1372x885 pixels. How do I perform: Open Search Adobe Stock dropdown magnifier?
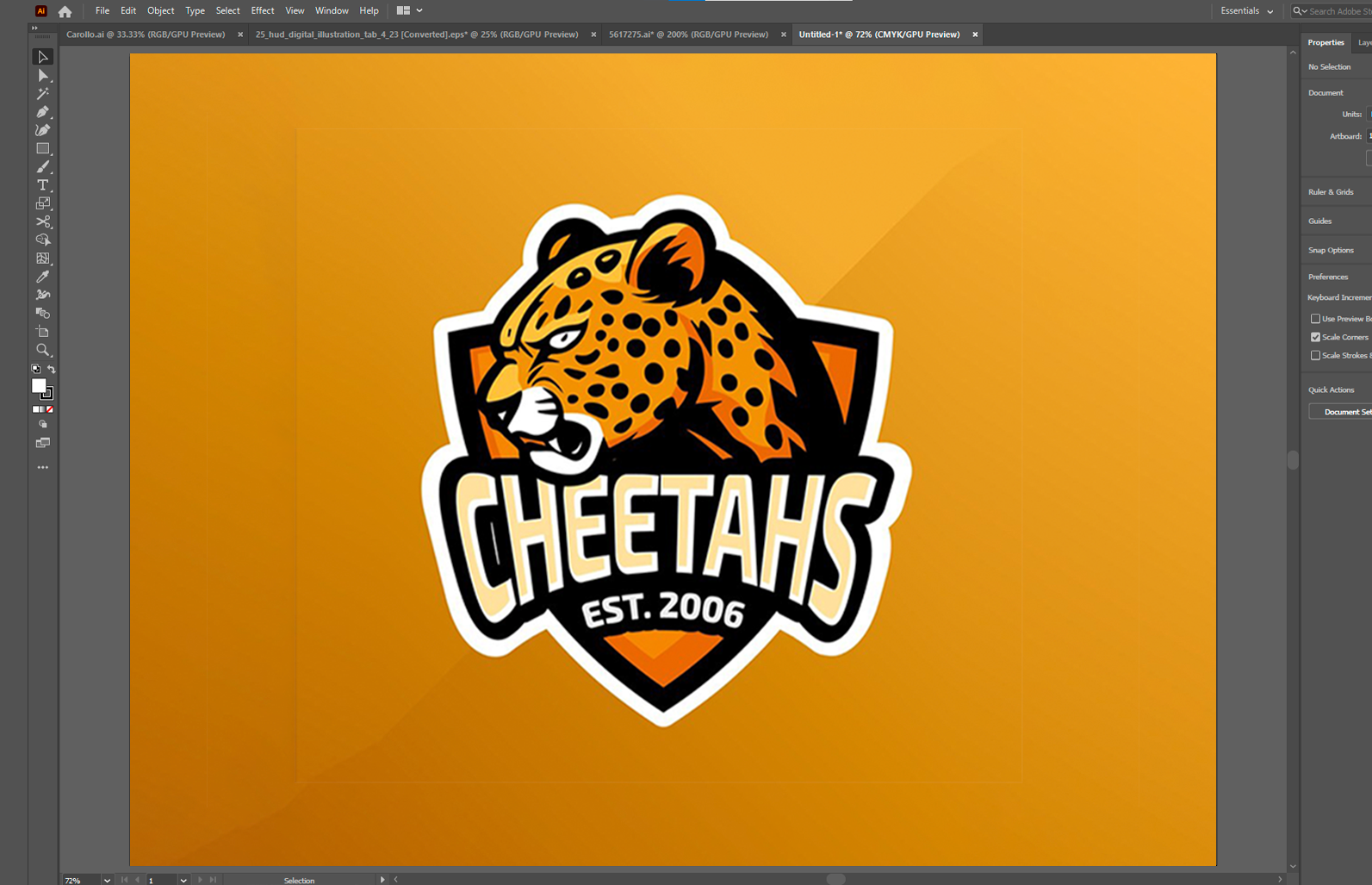pyautogui.click(x=1300, y=11)
